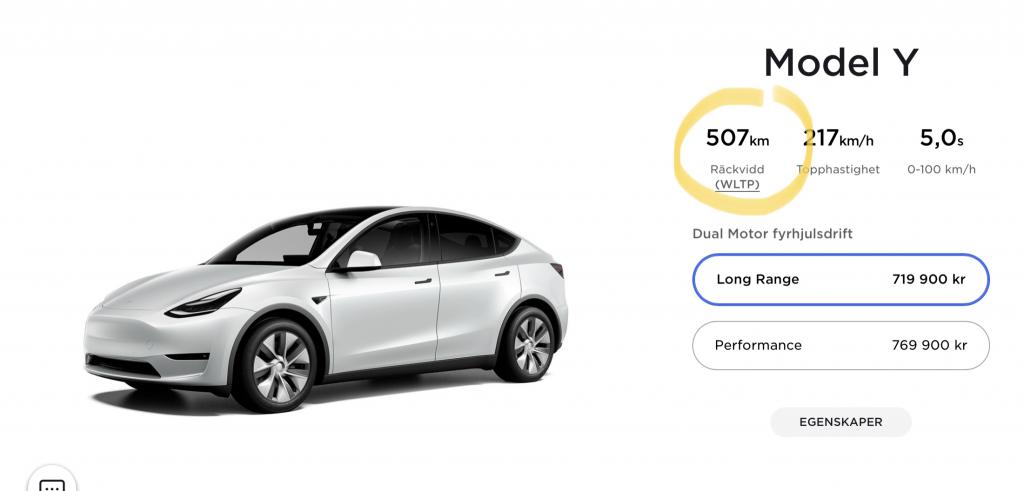Click the Model Y heading
1024x491 pixels.
tap(840, 63)
